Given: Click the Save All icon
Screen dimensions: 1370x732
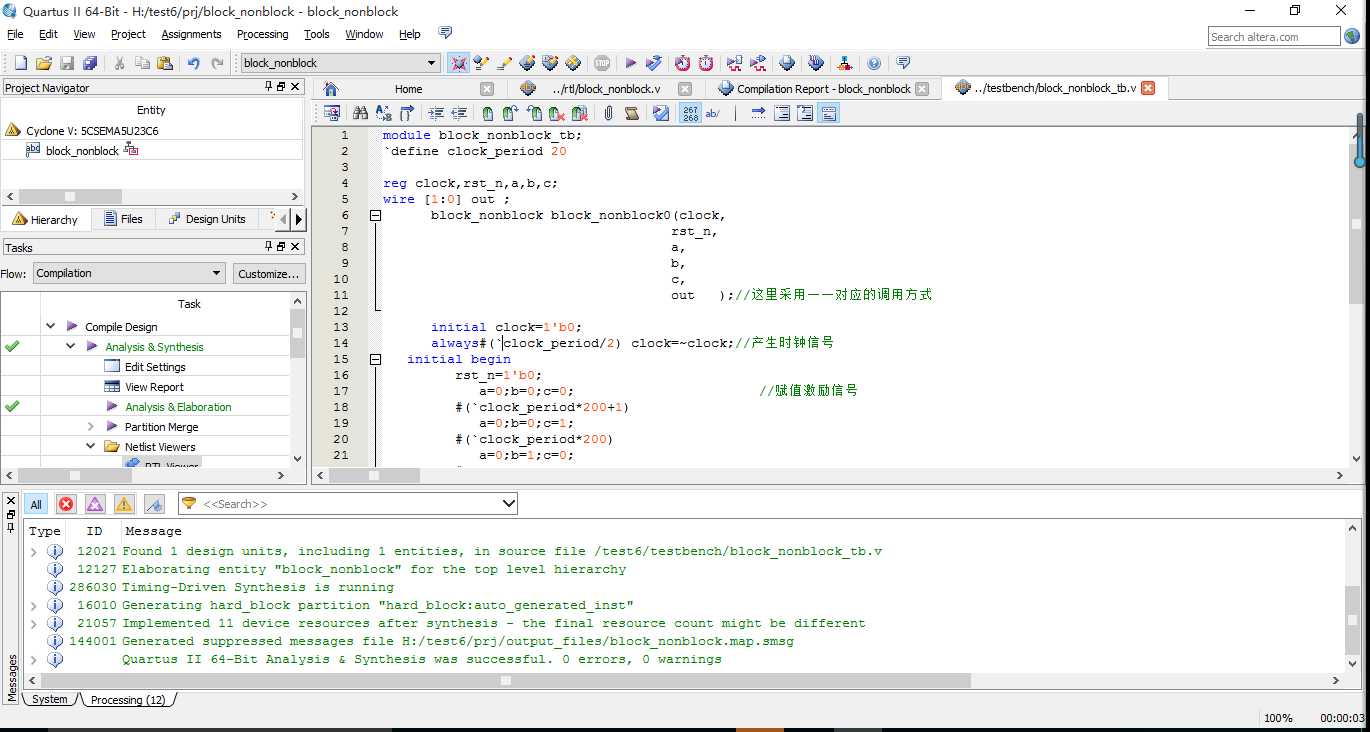Looking at the screenshot, I should (91, 63).
